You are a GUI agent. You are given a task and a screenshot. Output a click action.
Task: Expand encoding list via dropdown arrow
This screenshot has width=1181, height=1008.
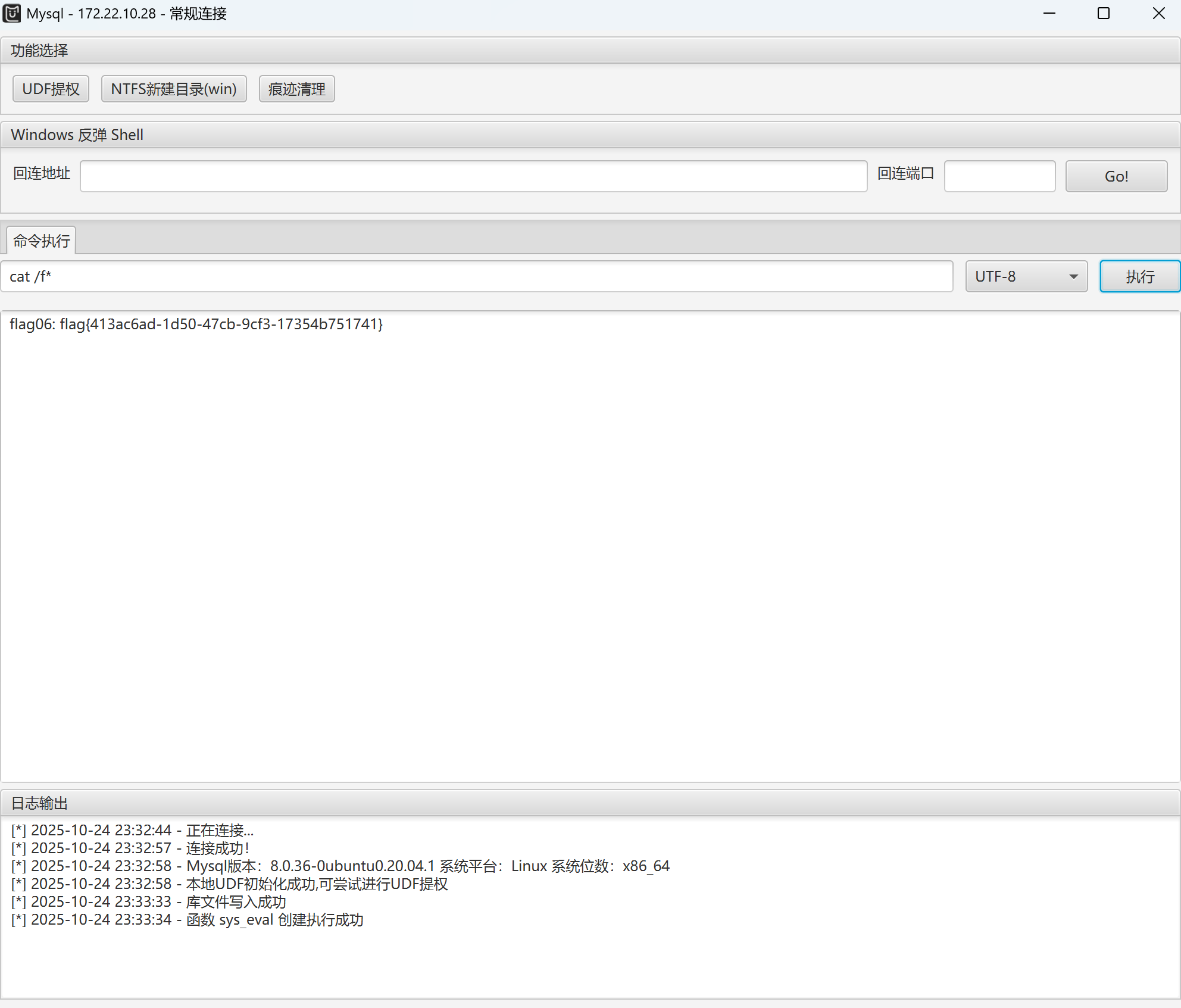coord(1073,276)
